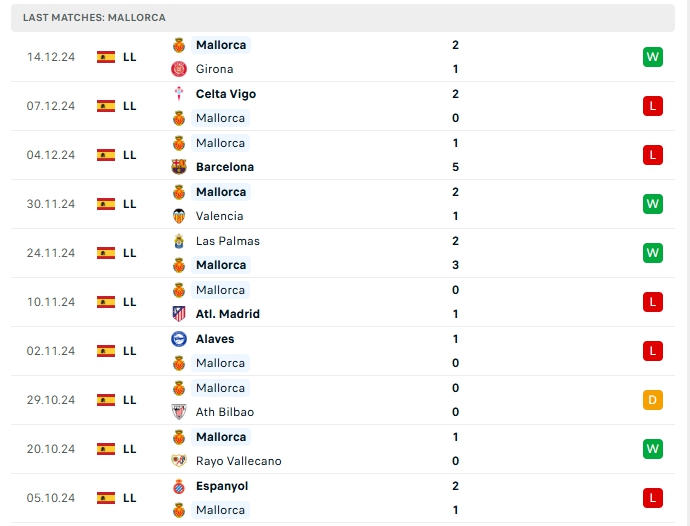This screenshot has width=690, height=526.
Task: Select the 30.11.24 match date
Action: 51,204
